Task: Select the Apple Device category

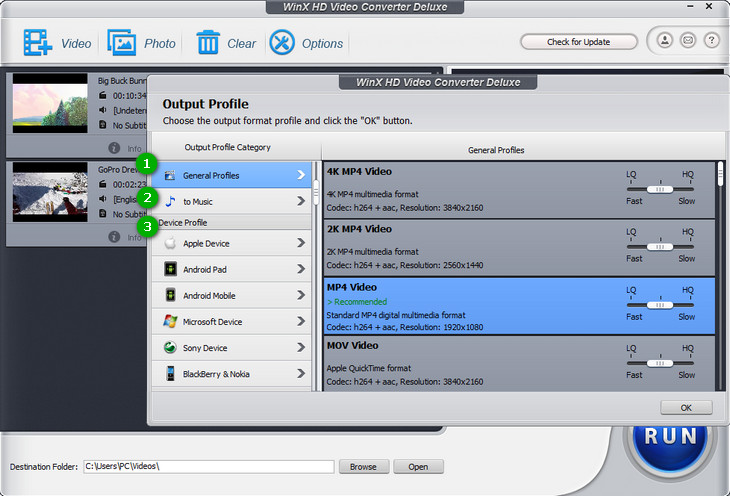Action: pyautogui.click(x=231, y=243)
